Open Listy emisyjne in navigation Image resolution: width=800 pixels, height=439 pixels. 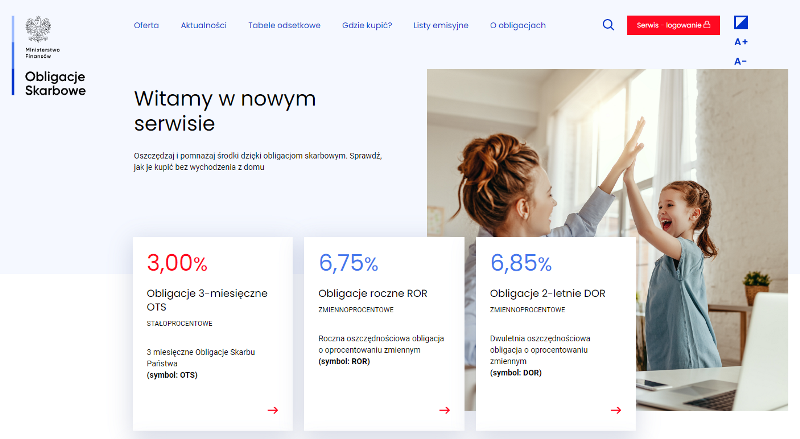[440, 25]
